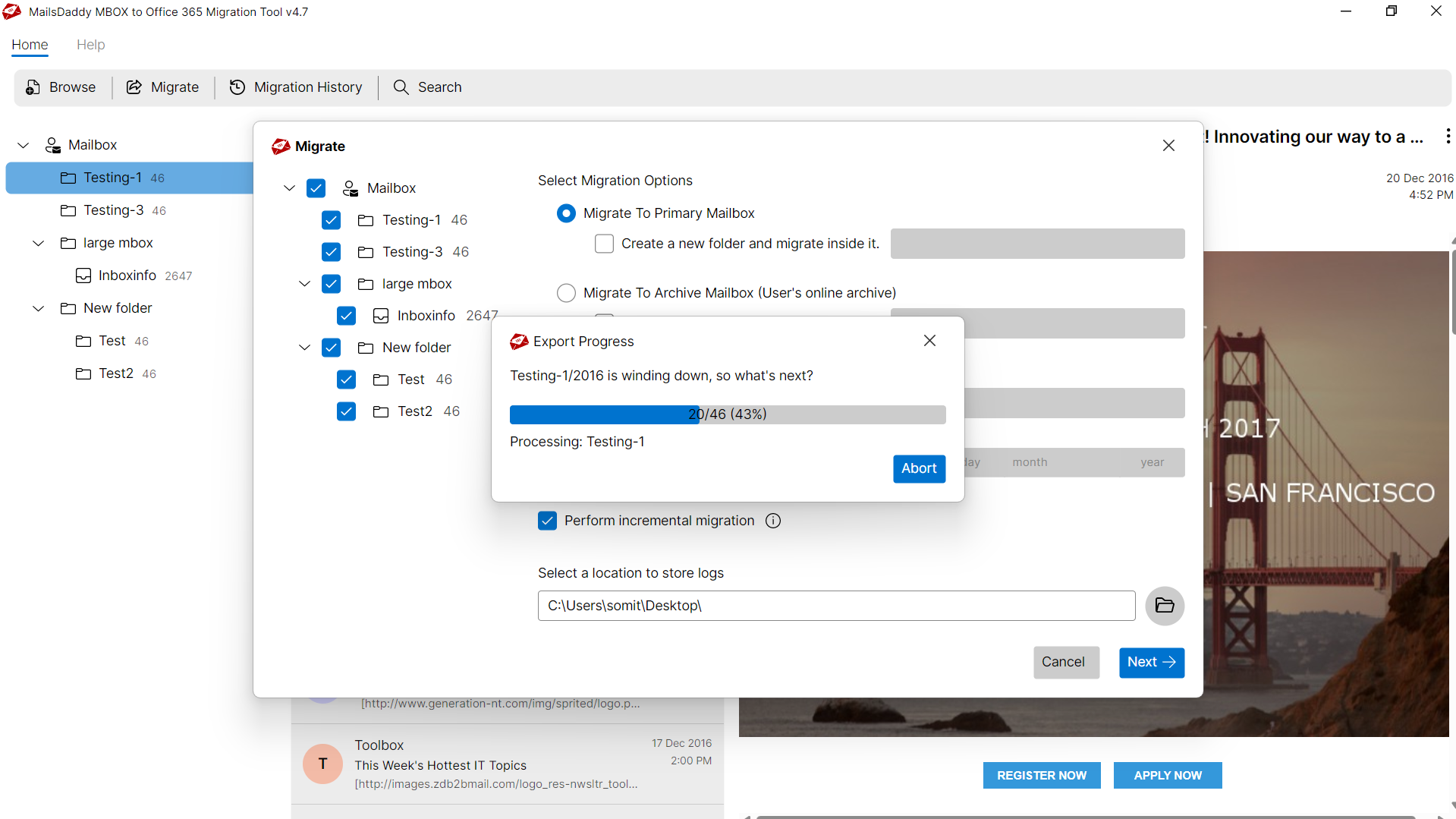Image resolution: width=1456 pixels, height=819 pixels.
Task: Collapse New folder in sidebar
Action: tap(39, 308)
